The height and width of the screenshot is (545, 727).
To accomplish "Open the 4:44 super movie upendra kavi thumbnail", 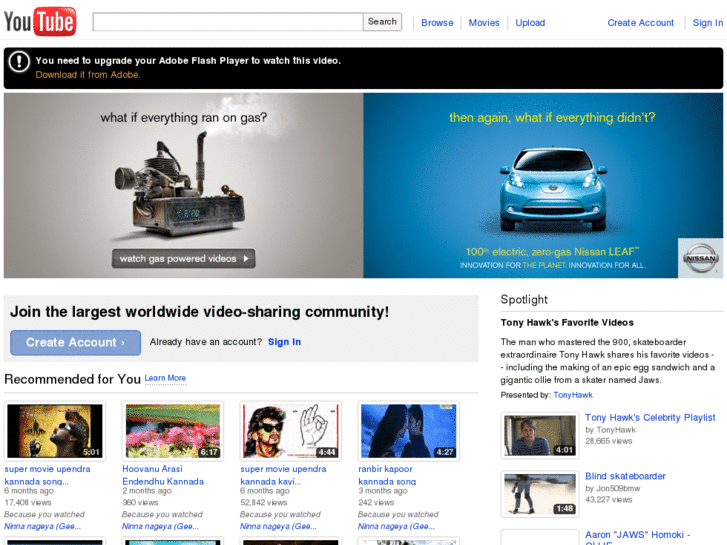I will (x=291, y=431).
